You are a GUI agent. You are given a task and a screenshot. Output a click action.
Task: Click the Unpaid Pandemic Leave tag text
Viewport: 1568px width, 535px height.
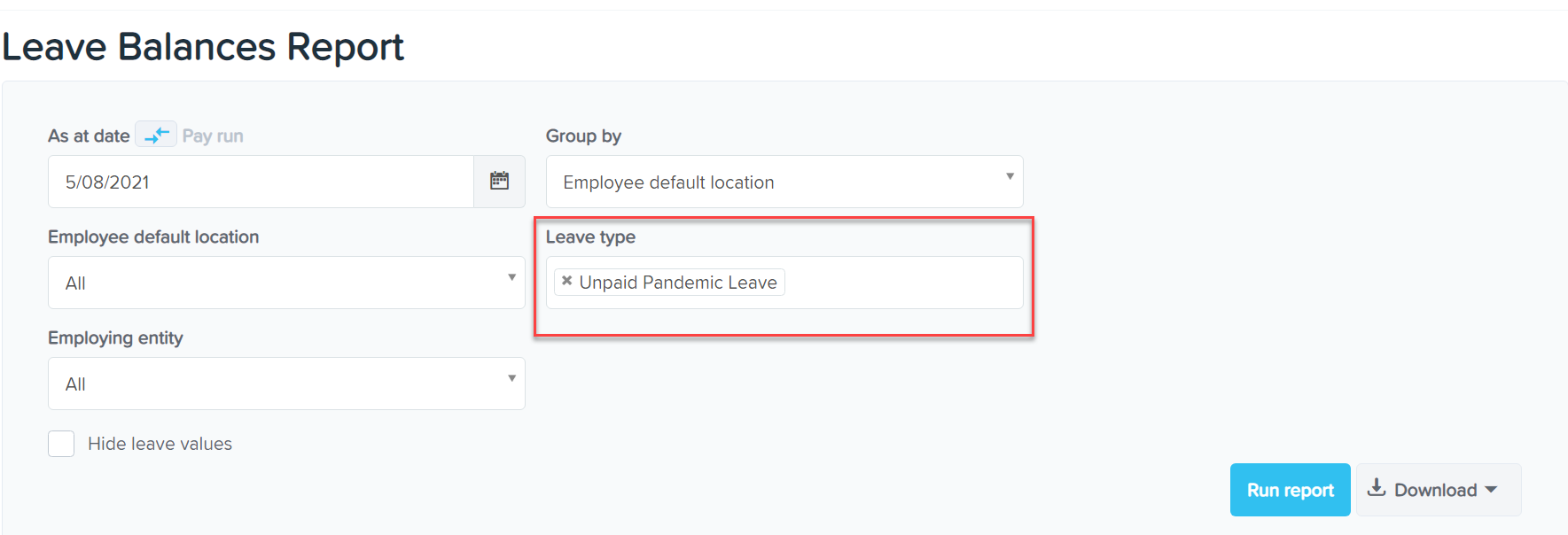pyautogui.click(x=678, y=282)
